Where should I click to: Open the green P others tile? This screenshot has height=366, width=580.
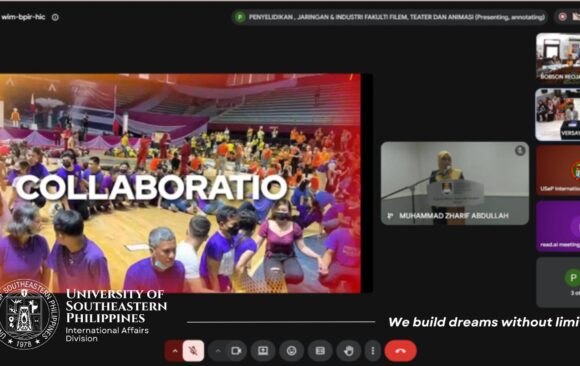point(558,282)
